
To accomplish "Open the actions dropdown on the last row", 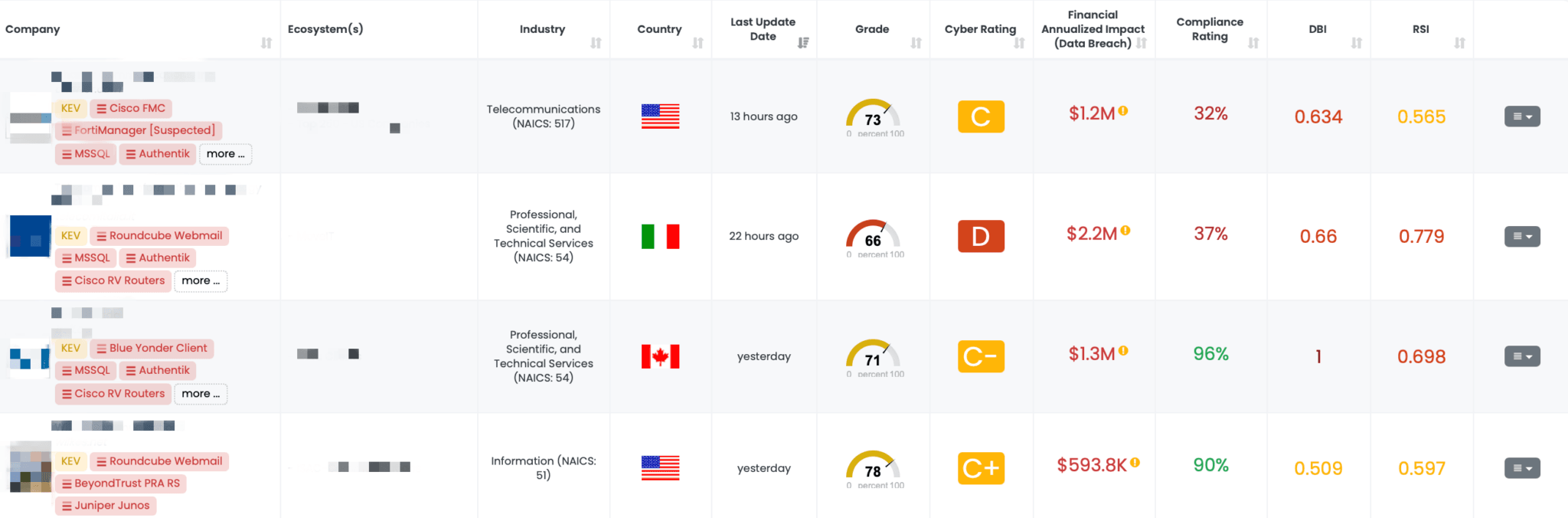I will (x=1522, y=467).
